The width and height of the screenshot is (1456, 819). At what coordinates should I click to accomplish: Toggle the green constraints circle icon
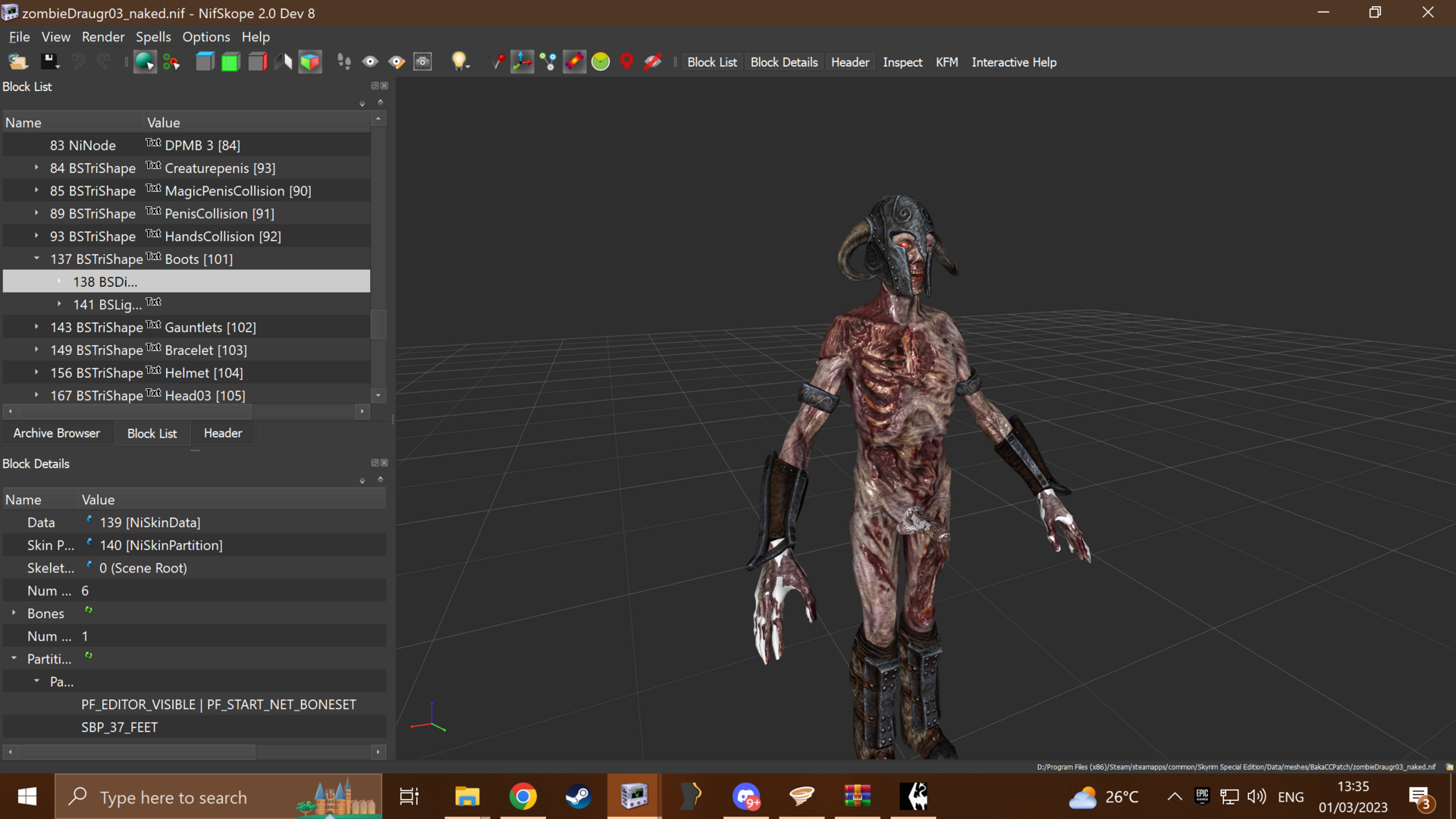[601, 62]
